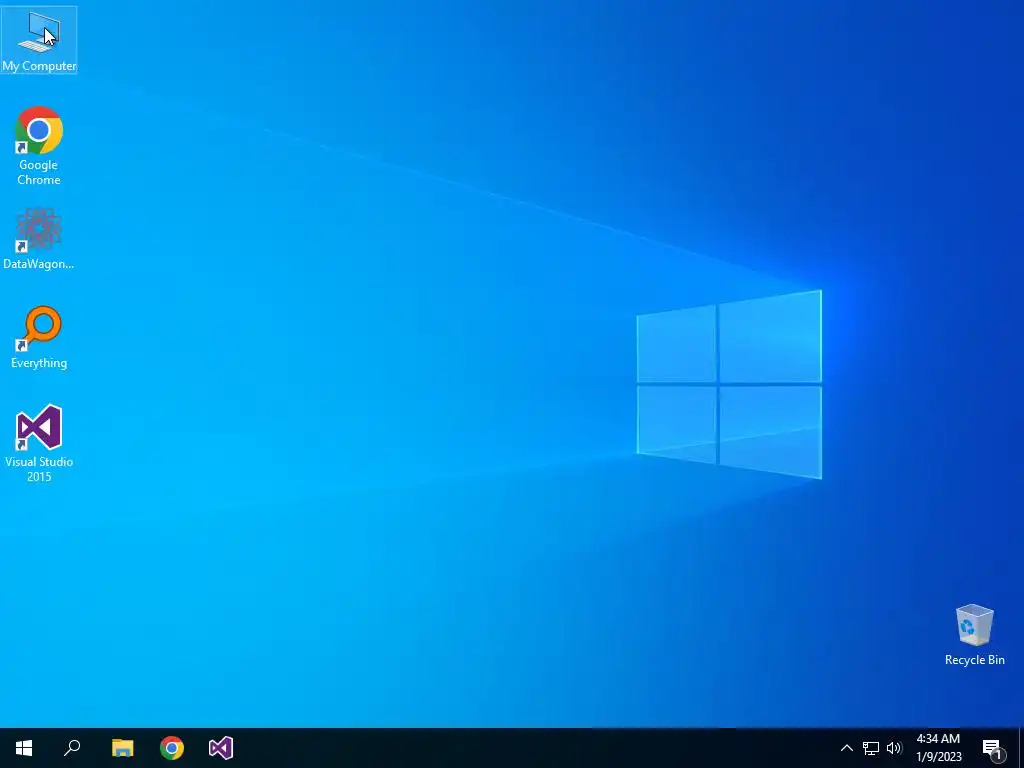Open the clock showing 4:34 AM

(x=938, y=748)
